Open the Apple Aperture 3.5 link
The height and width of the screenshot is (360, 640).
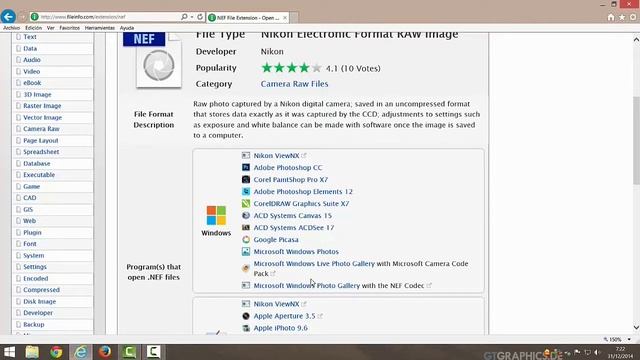pos(284,316)
